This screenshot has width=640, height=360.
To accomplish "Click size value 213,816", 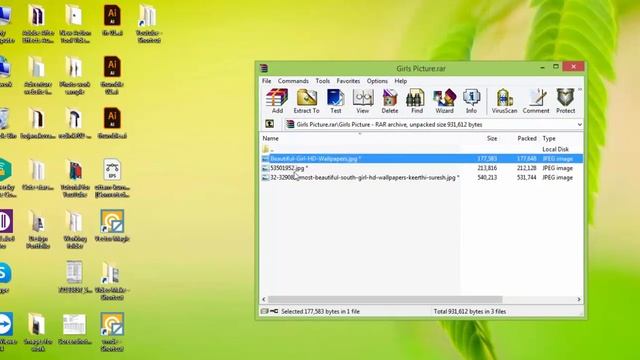I will (x=487, y=168).
